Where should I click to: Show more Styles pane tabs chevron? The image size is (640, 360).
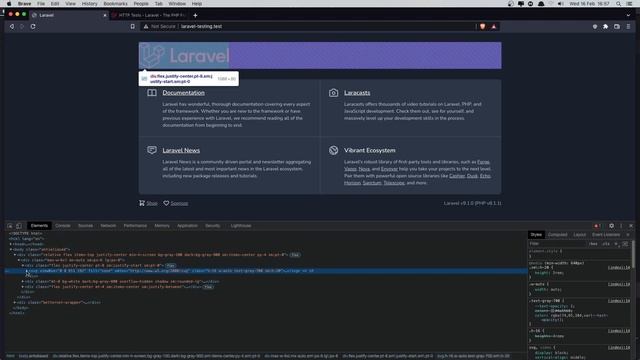click(x=628, y=235)
